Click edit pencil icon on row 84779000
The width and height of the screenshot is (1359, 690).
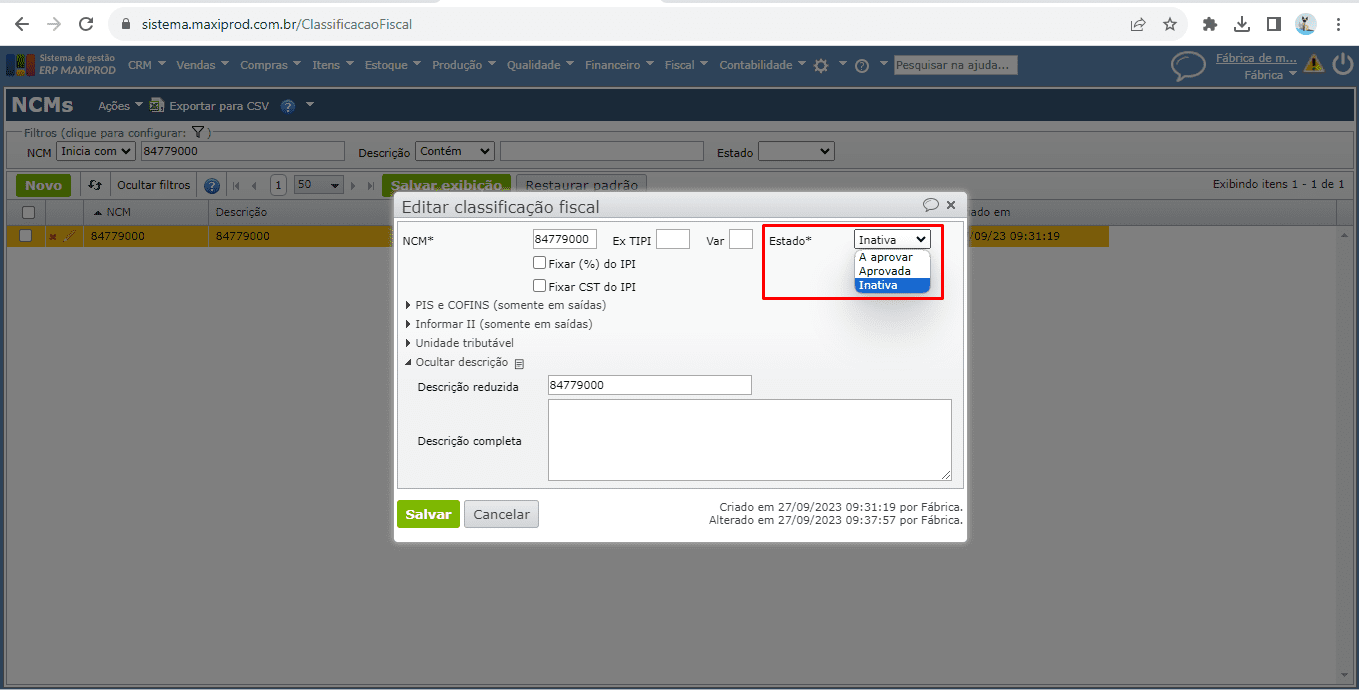point(69,236)
